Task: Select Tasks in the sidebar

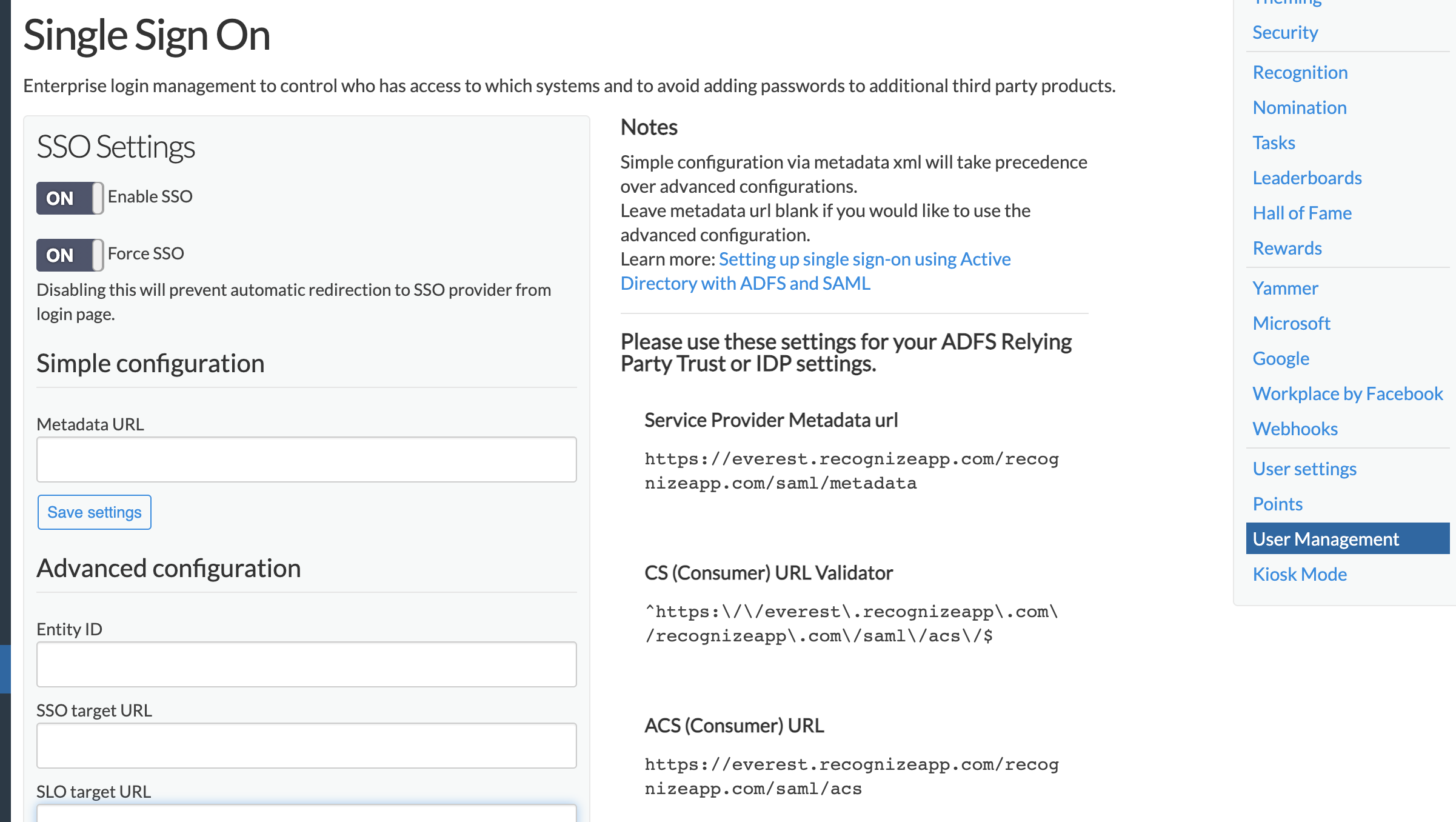Action: coord(1274,142)
